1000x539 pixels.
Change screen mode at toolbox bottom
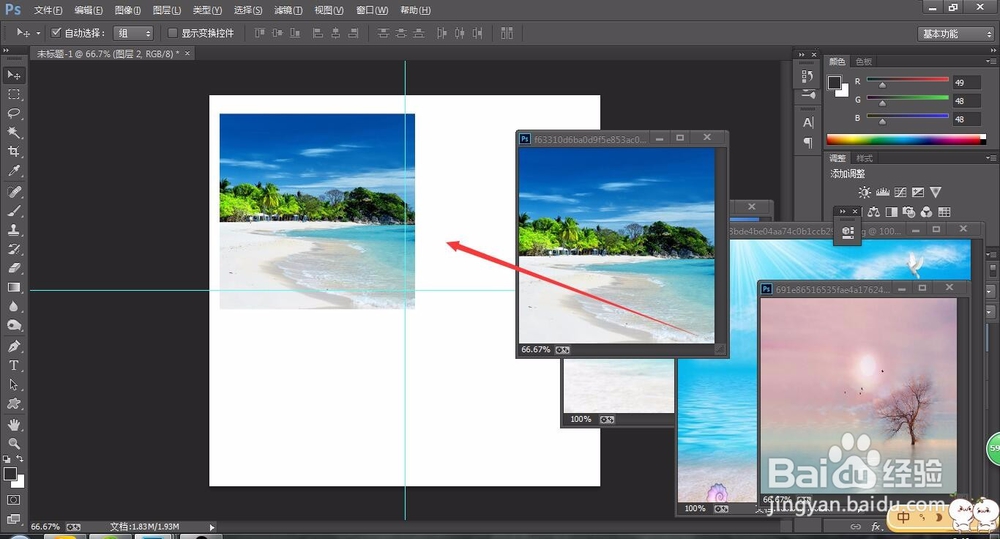coord(13,519)
